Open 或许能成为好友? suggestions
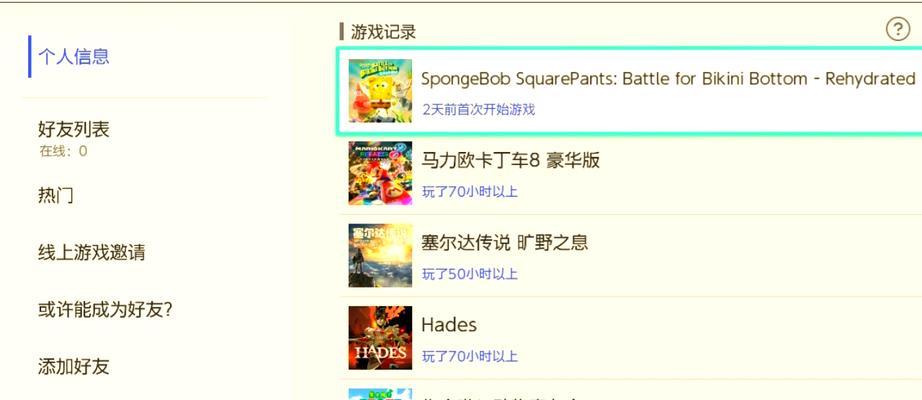Image resolution: width=922 pixels, height=400 pixels. [105, 309]
